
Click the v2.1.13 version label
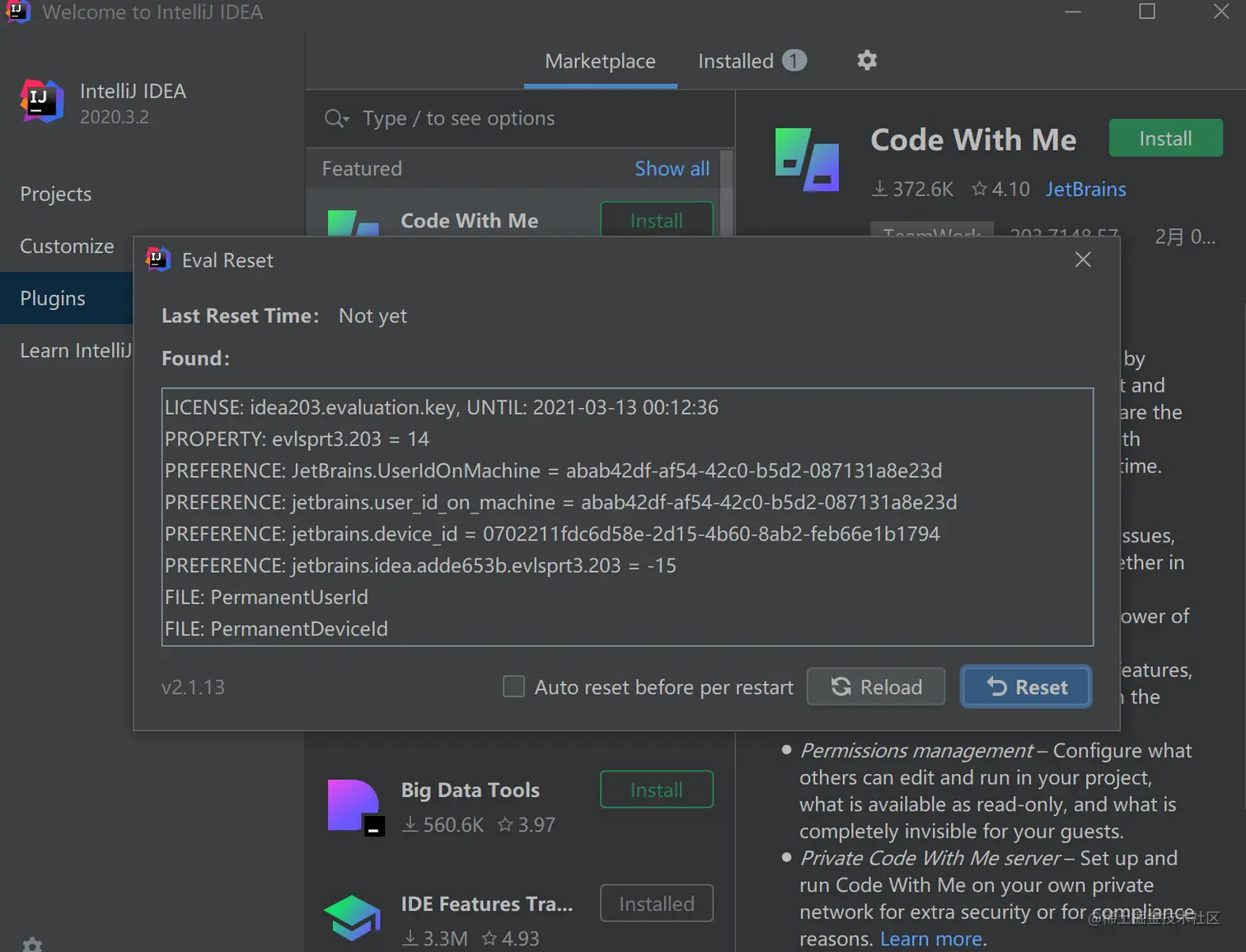pos(193,687)
